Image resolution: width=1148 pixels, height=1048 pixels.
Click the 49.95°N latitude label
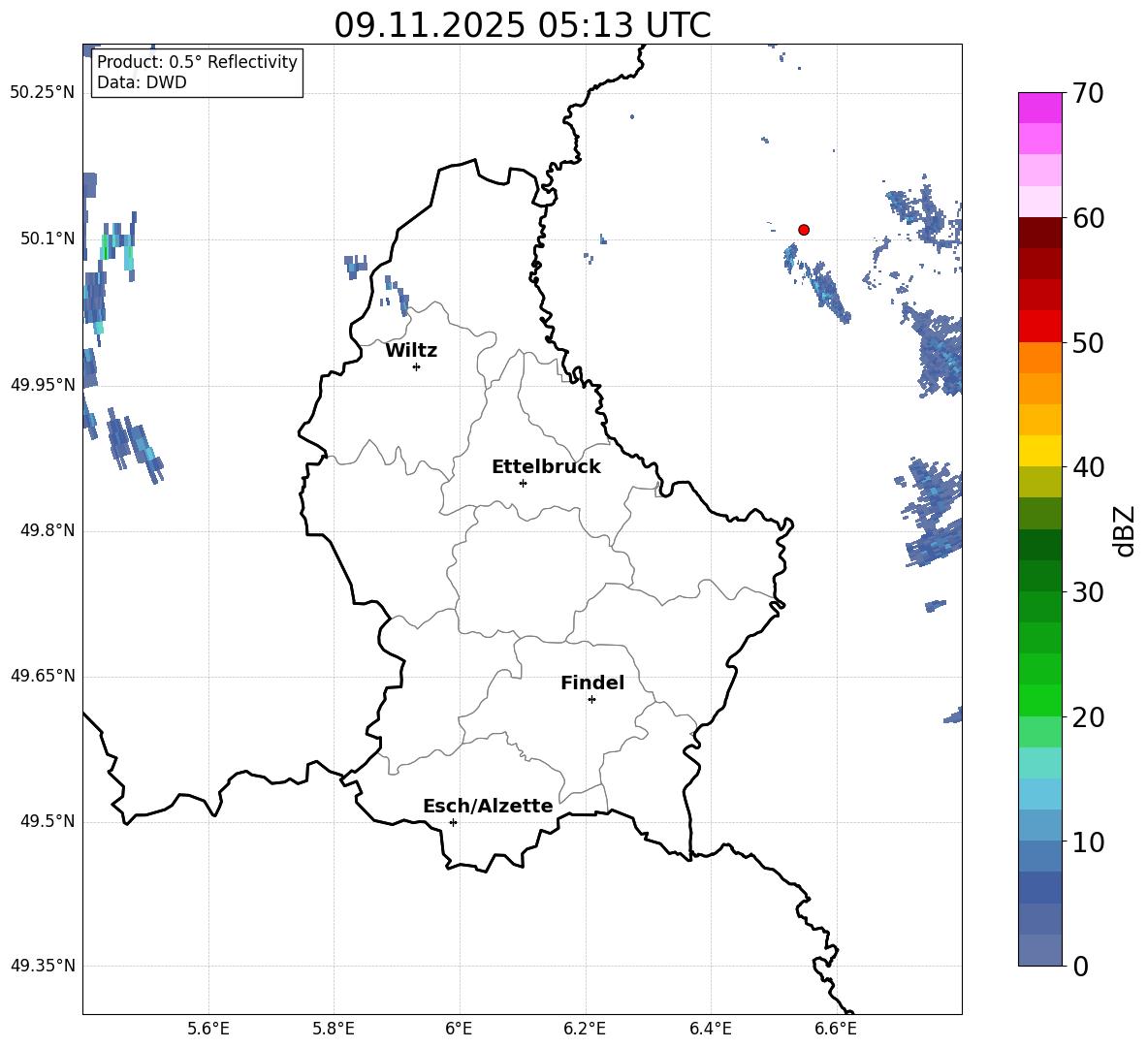point(43,385)
